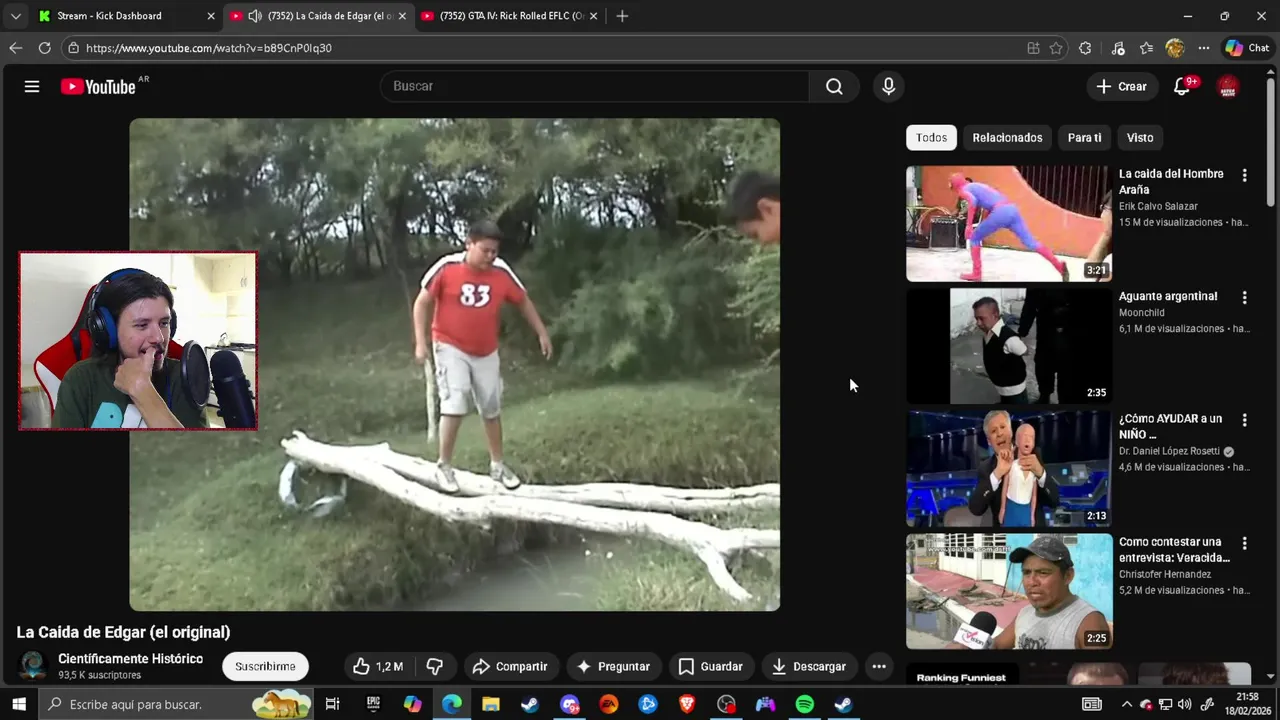Open the YouTube hamburger guide menu
This screenshot has width=1280, height=720.
point(32,86)
